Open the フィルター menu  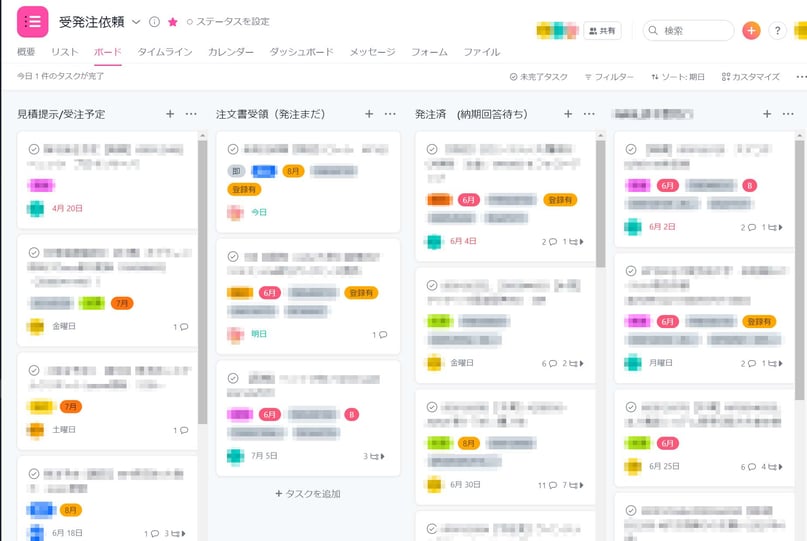(609, 77)
